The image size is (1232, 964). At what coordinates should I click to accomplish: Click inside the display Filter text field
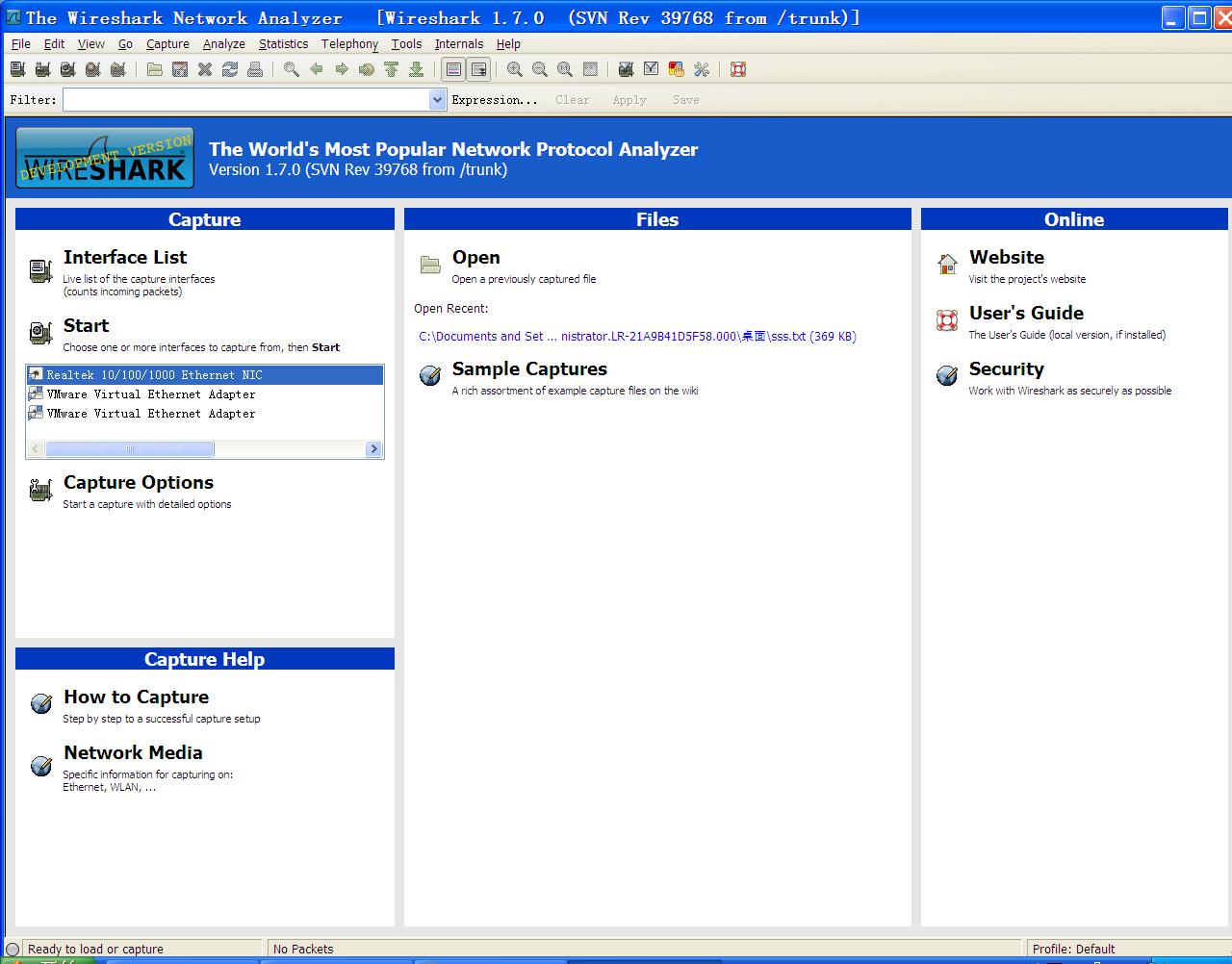point(246,99)
